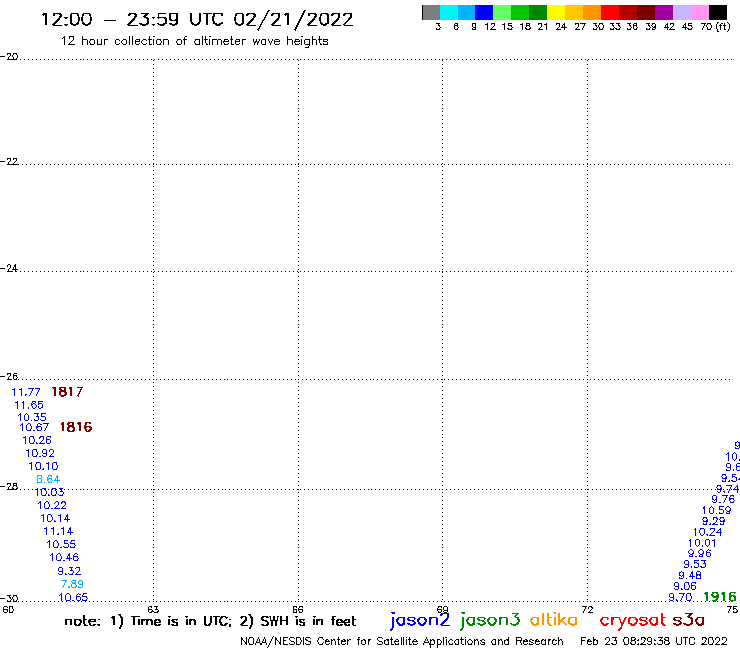The image size is (740, 650).
Task: Click the purple swatch in the color scale
Action: coord(664,12)
